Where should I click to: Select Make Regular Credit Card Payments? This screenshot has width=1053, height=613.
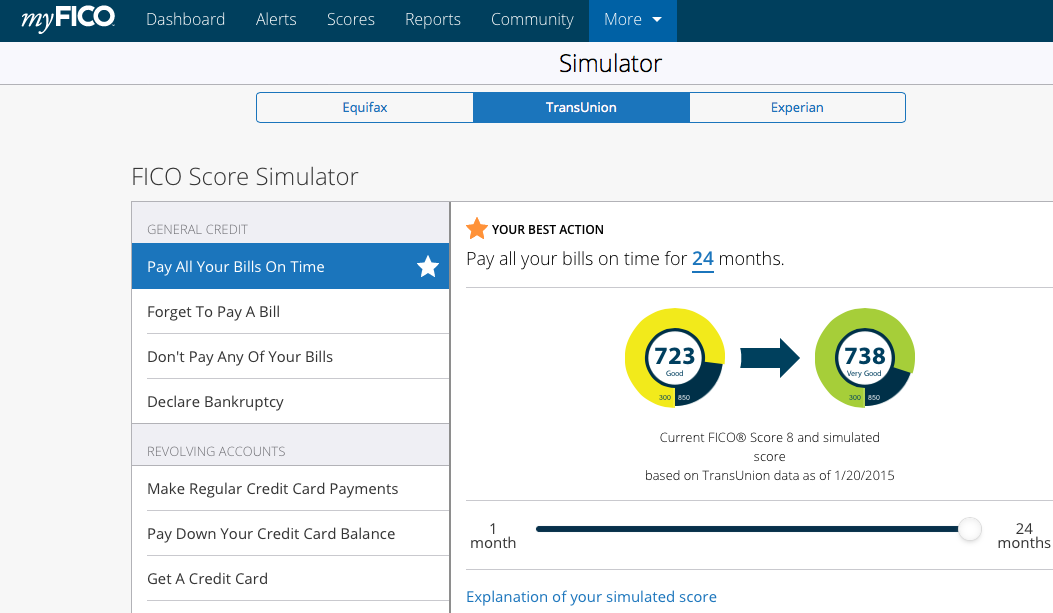pos(290,489)
